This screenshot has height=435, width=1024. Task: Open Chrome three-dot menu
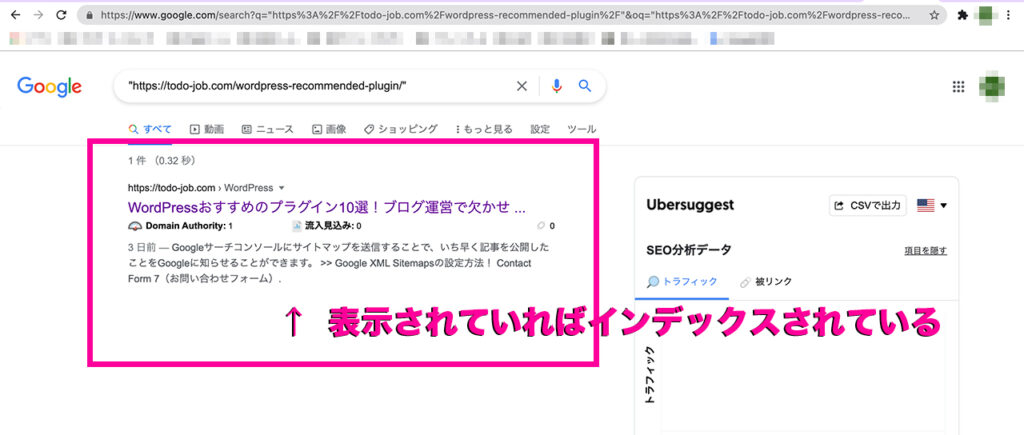(1009, 15)
